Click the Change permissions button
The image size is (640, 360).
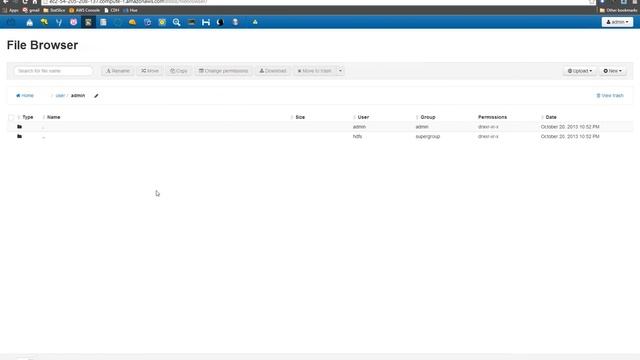coord(223,71)
